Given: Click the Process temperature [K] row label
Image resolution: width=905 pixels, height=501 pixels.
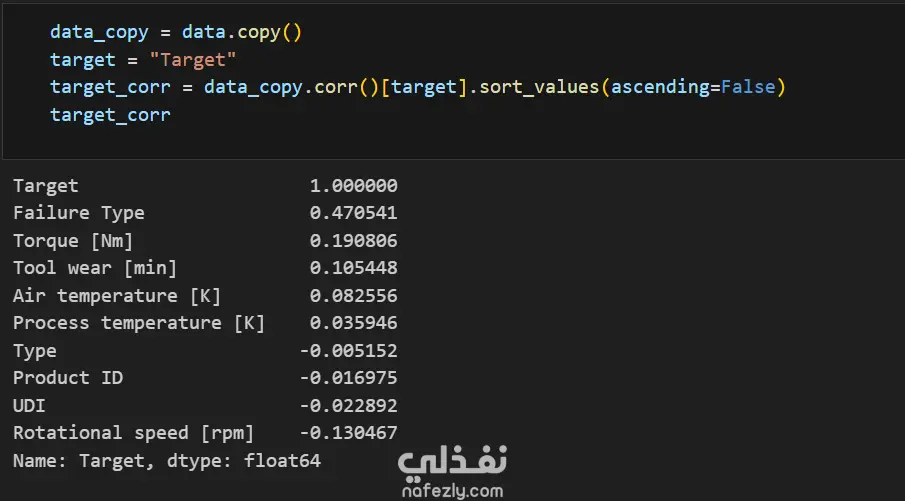Looking at the screenshot, I should click(139, 323).
